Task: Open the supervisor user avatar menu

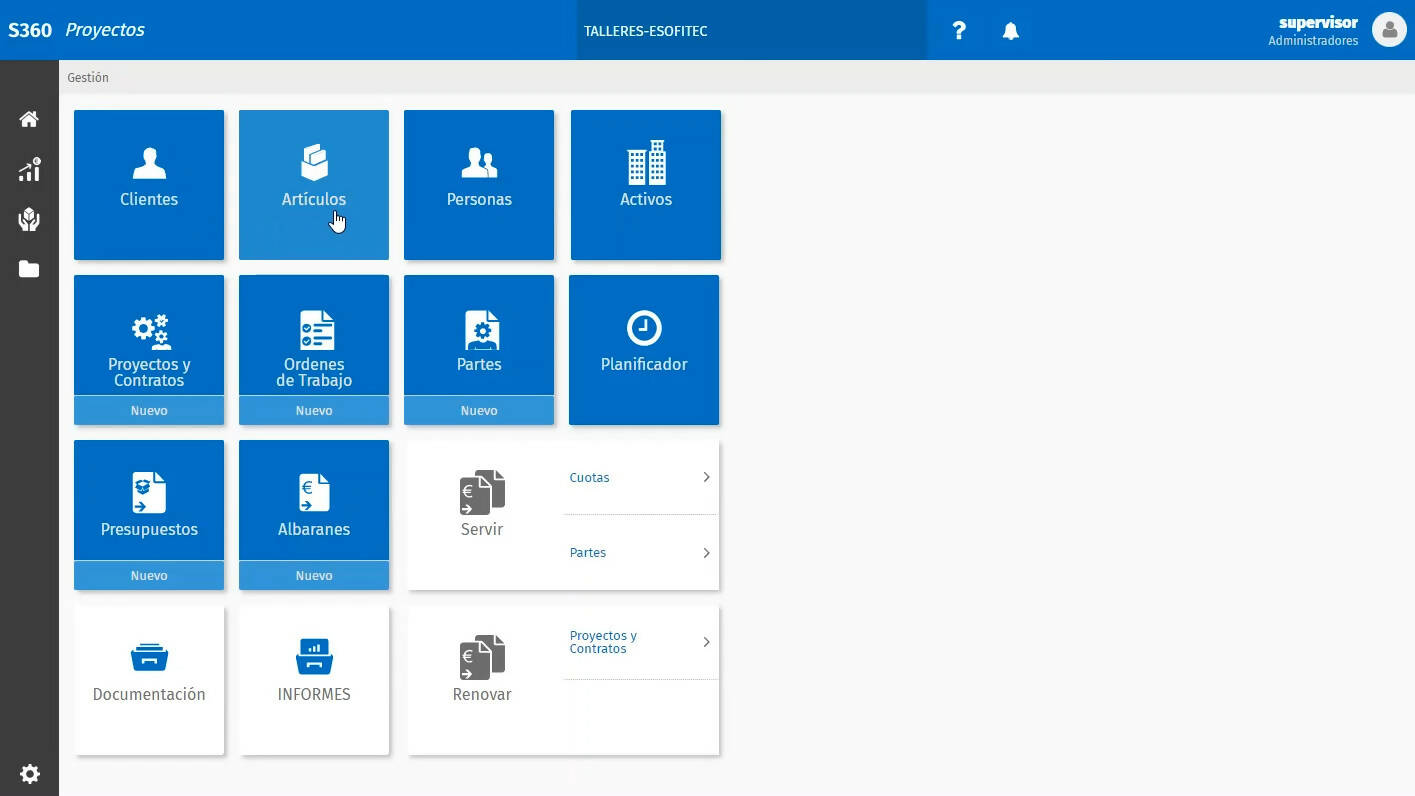Action: 1389,30
